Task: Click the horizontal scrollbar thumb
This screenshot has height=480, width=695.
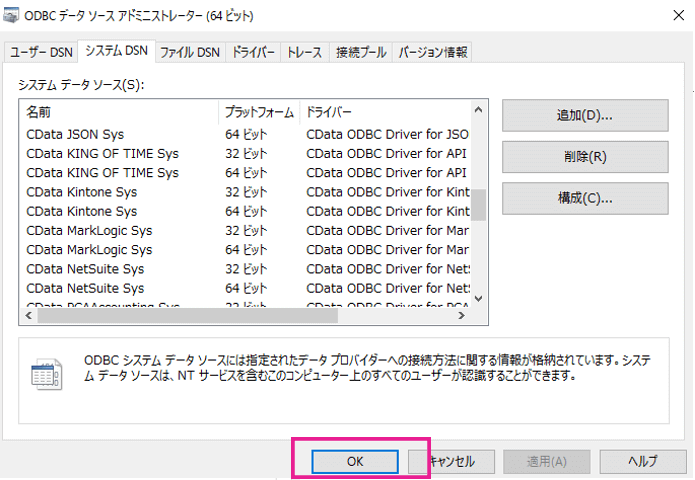Action: [x=188, y=316]
